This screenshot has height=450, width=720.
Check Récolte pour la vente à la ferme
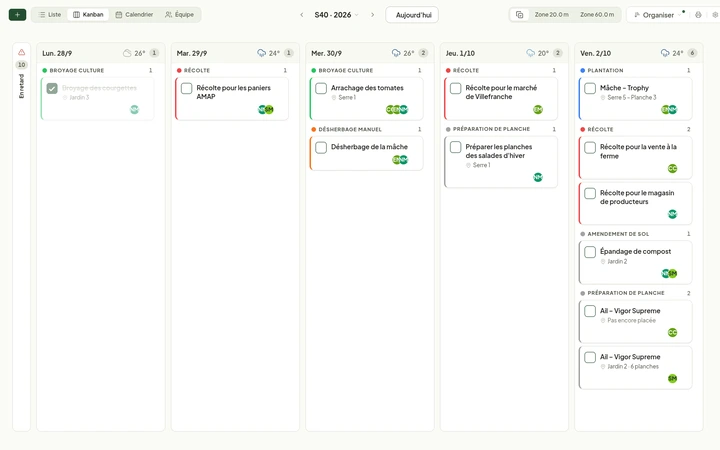click(x=590, y=147)
